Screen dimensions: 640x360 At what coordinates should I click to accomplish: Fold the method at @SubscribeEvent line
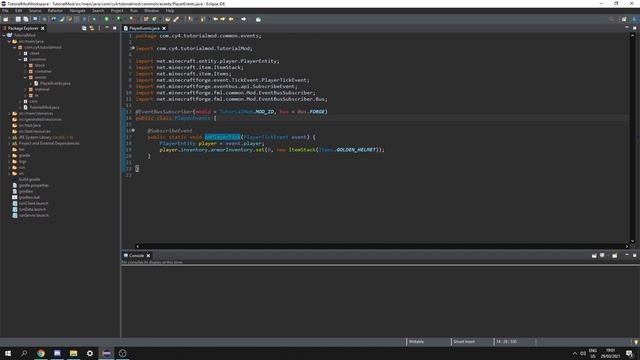point(133,130)
